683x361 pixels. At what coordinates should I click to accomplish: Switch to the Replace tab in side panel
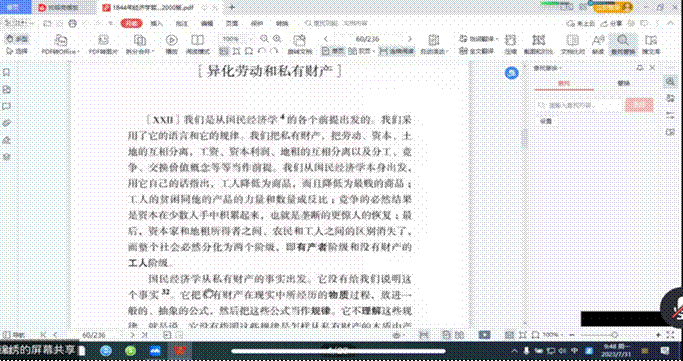tap(623, 83)
